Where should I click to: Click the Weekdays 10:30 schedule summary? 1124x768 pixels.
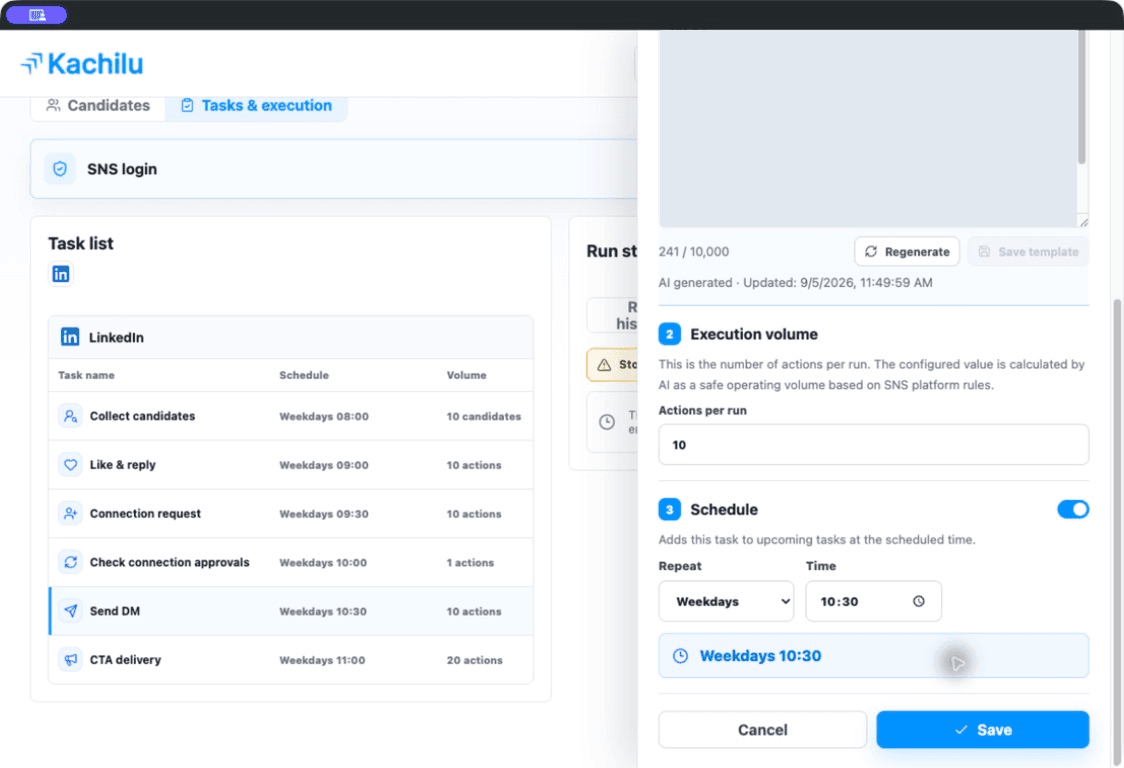tap(873, 655)
